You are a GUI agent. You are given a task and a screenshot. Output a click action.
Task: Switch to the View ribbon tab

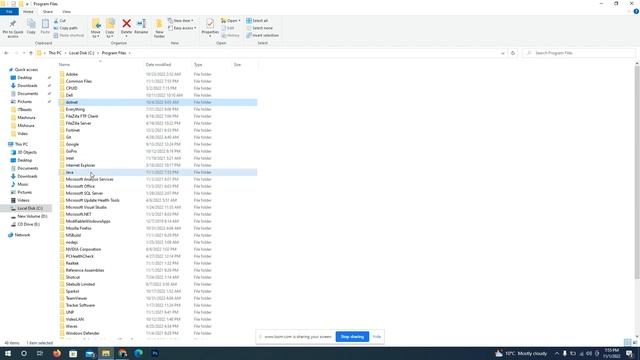66,12
